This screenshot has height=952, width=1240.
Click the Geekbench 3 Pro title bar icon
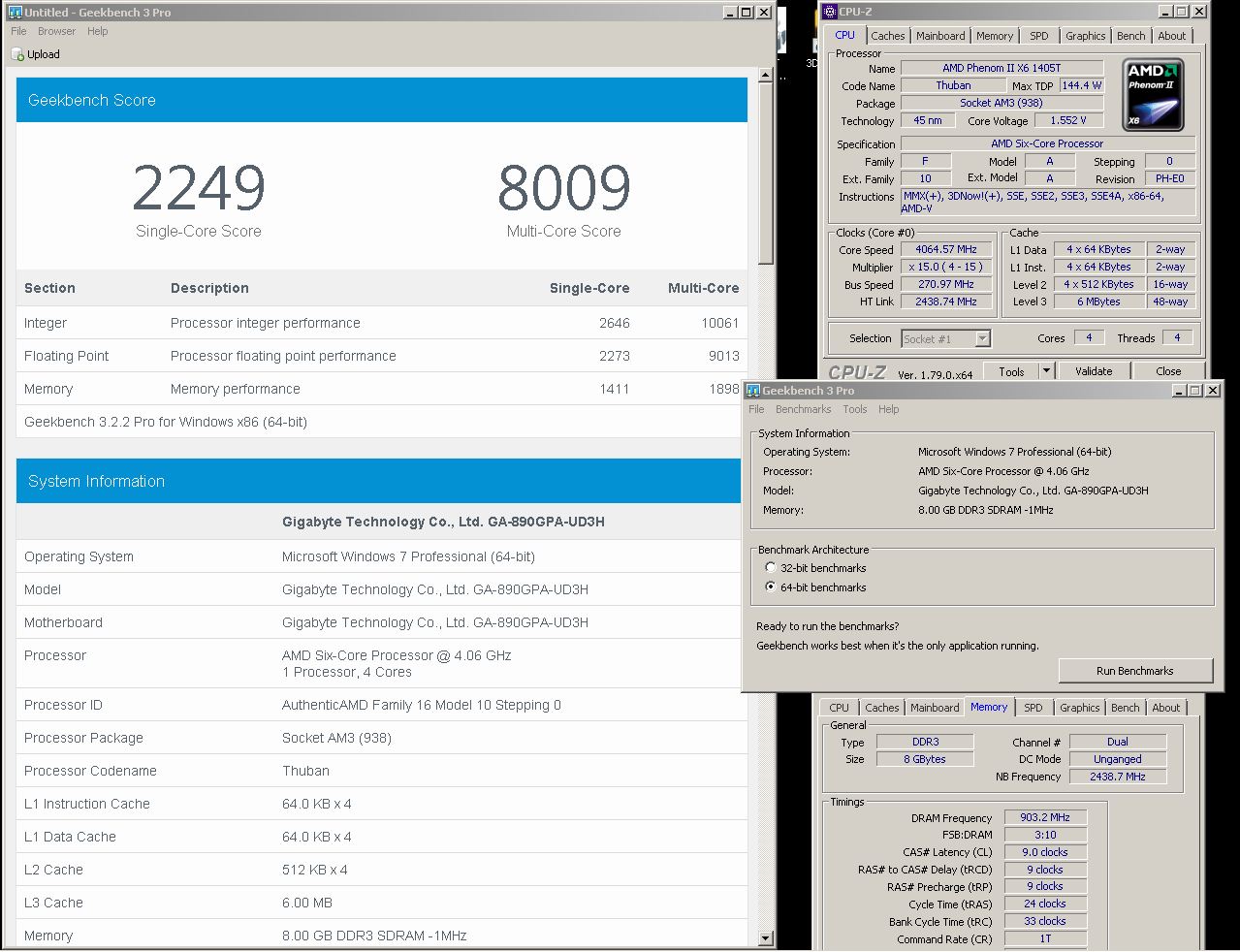coord(15,12)
